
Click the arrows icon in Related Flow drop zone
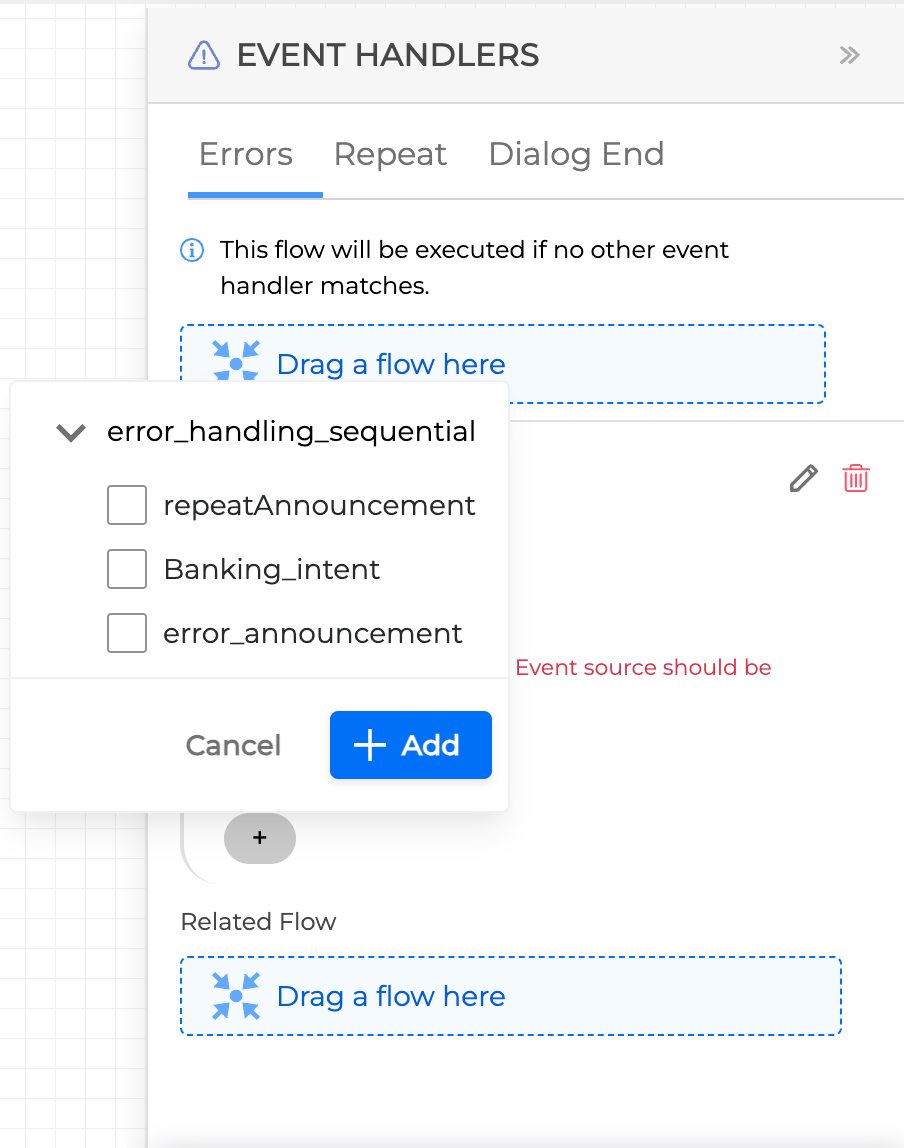tap(236, 996)
